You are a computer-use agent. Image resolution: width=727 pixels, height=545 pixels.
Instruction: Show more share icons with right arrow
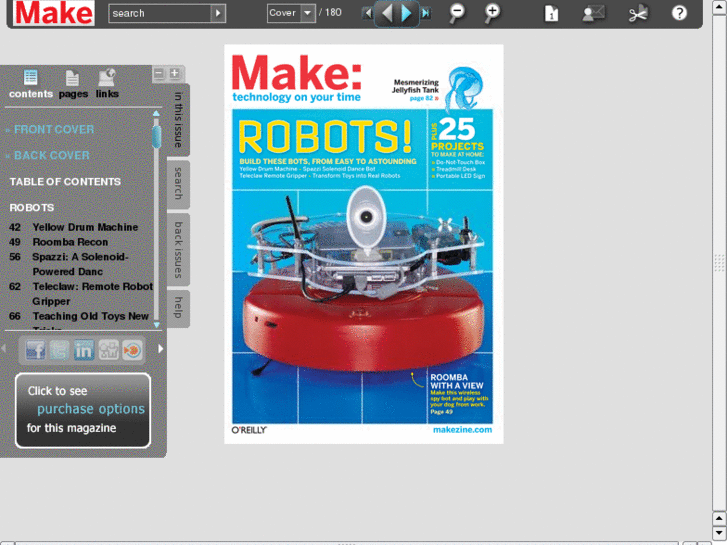click(x=160, y=348)
